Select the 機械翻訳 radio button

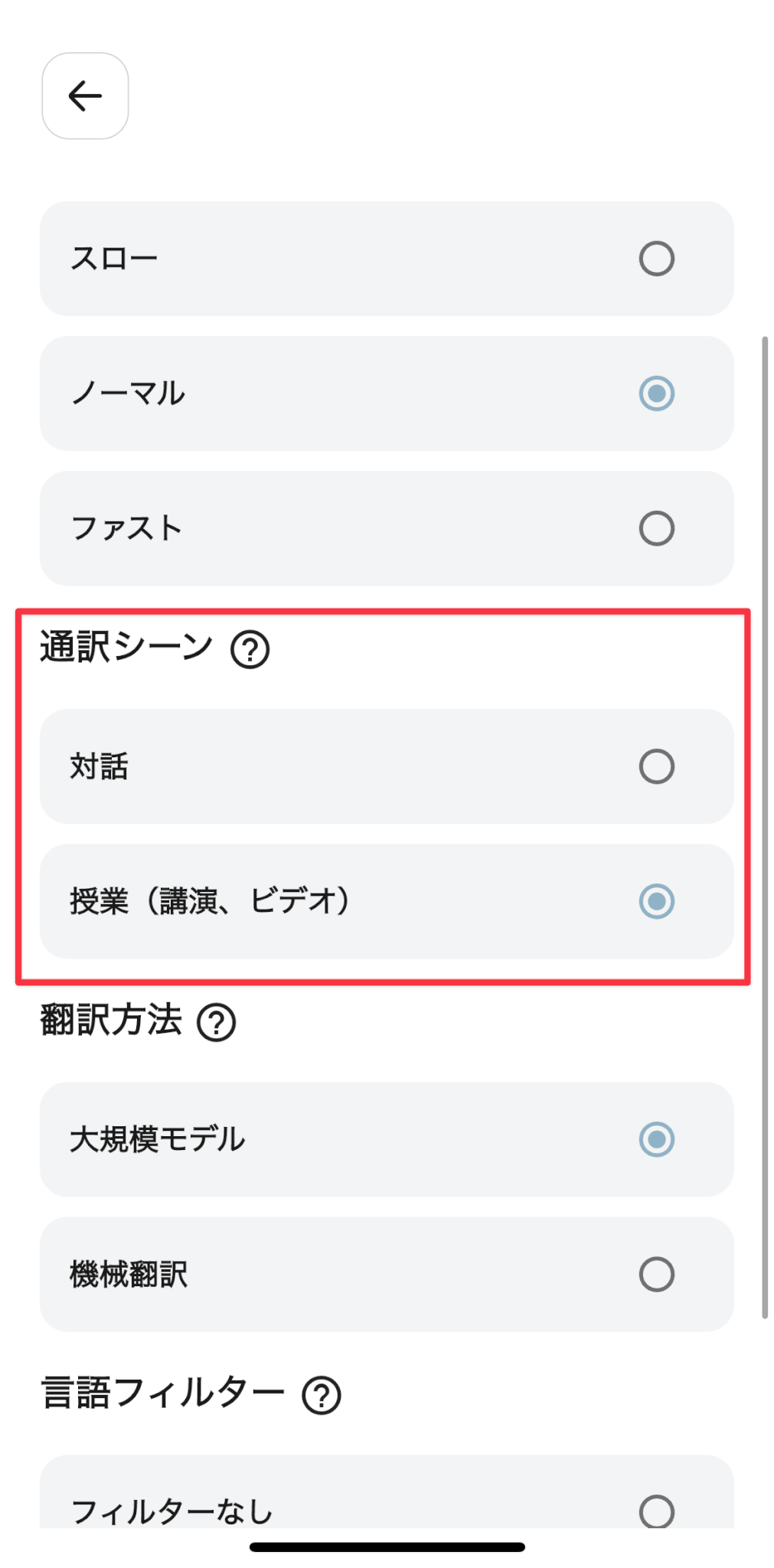click(x=656, y=1274)
